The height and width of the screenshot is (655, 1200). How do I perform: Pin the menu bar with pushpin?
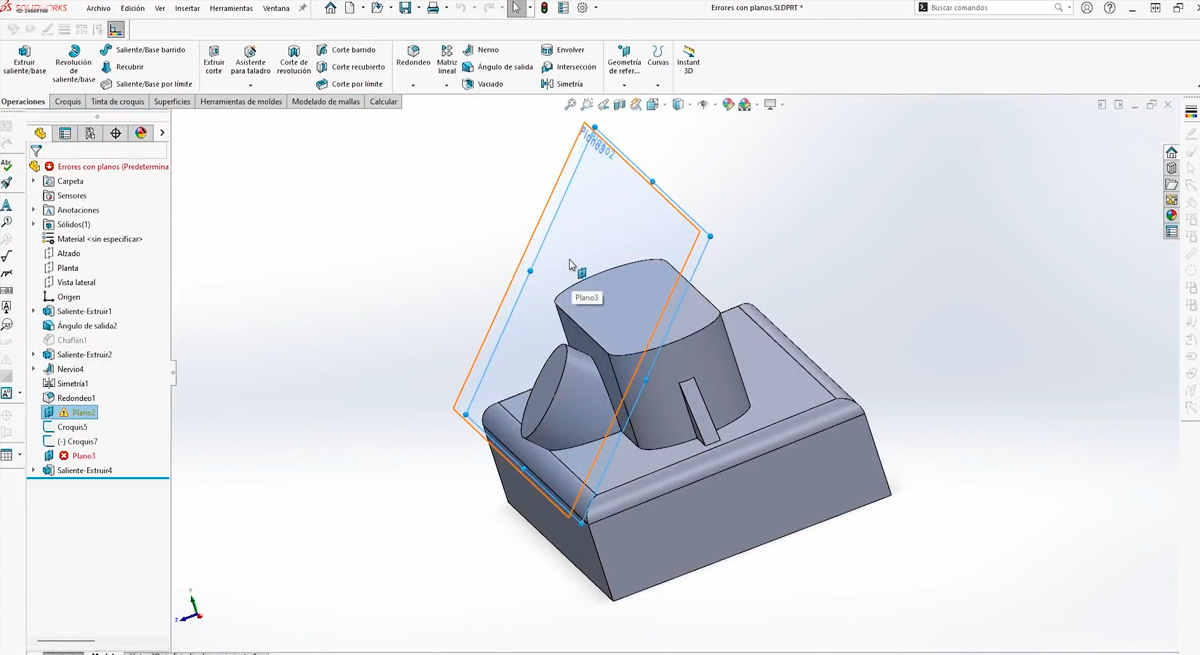coord(303,8)
